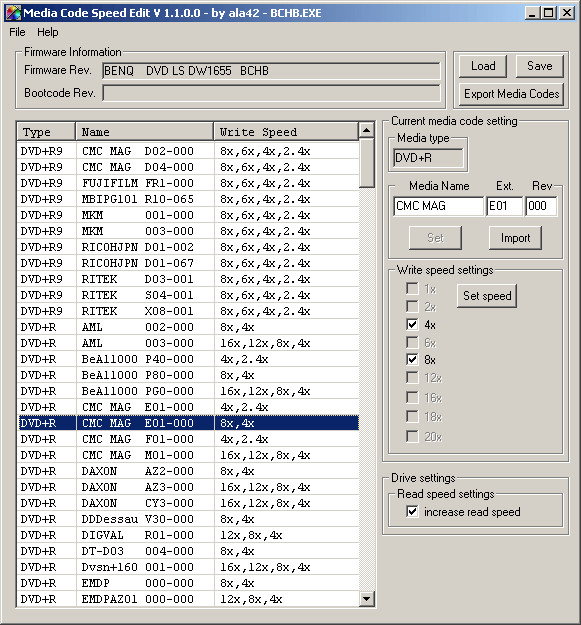Click the list scroll up arrow
Image resolution: width=581 pixels, height=625 pixels.
coord(366,130)
